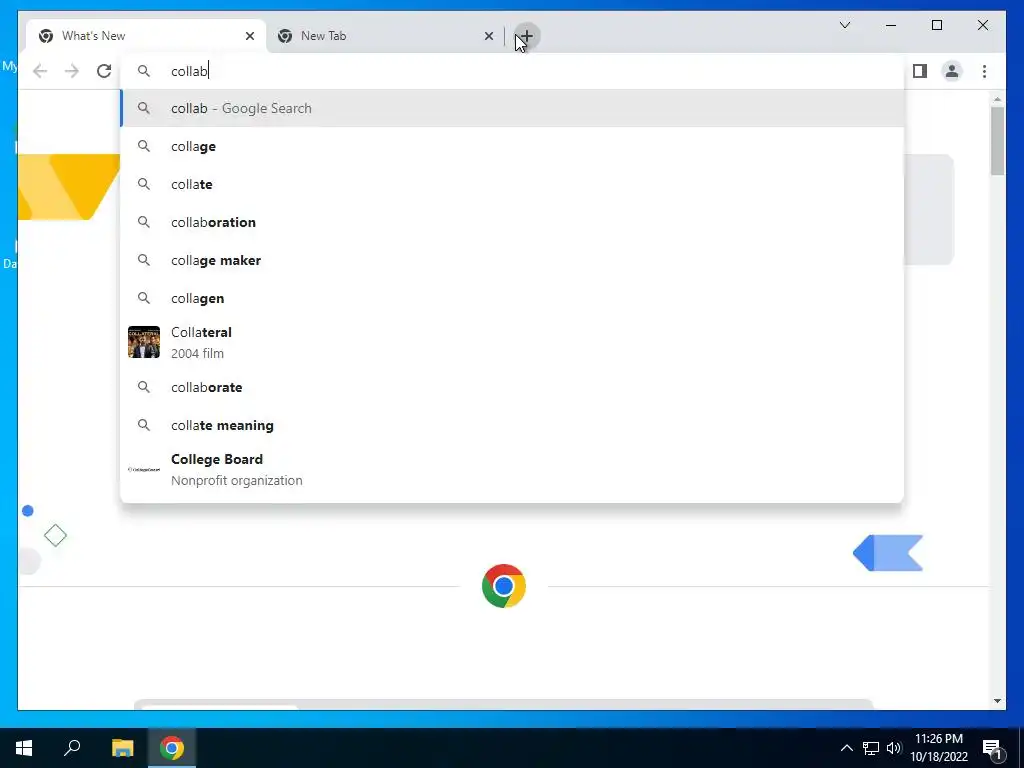This screenshot has height=768, width=1024.
Task: Open the tab search chevron
Action: tap(844, 25)
